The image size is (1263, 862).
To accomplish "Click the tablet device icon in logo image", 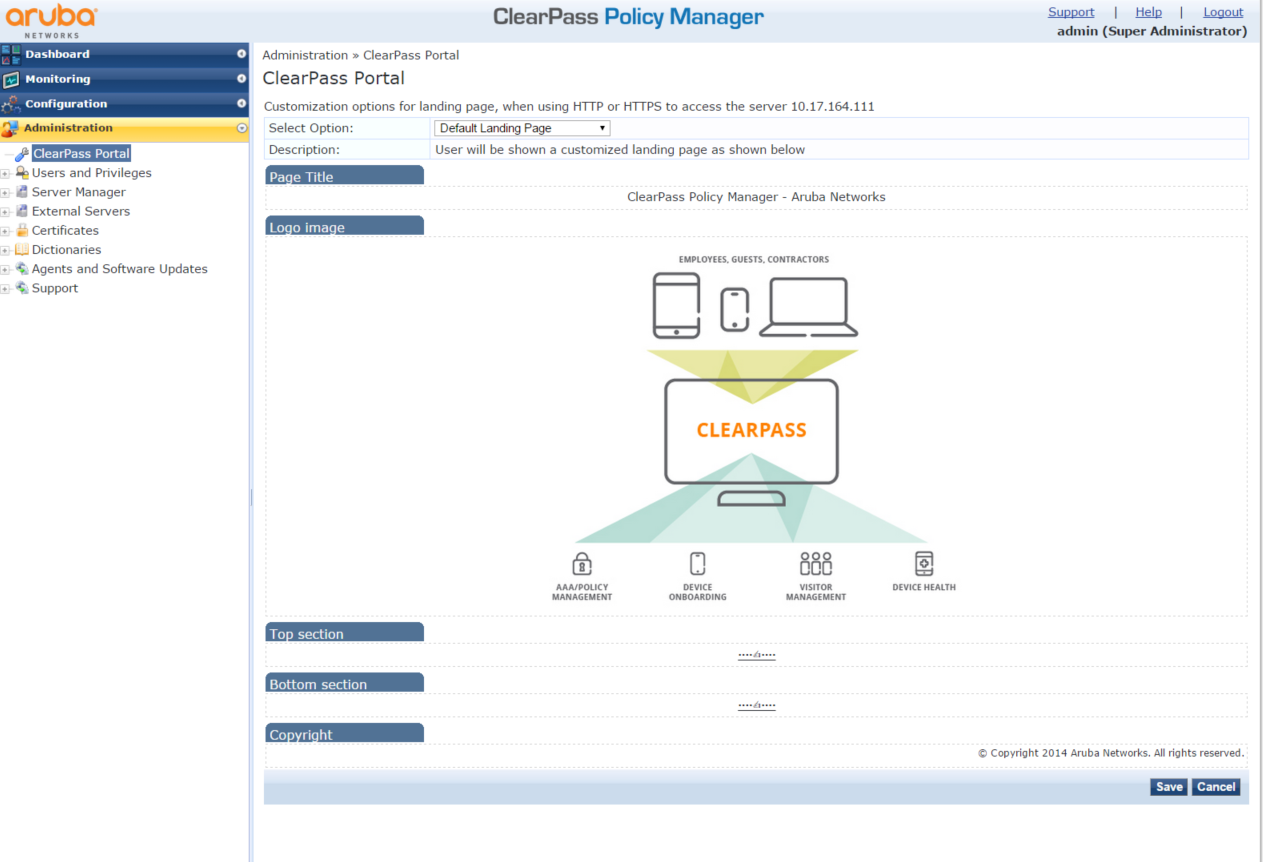I will [x=677, y=306].
